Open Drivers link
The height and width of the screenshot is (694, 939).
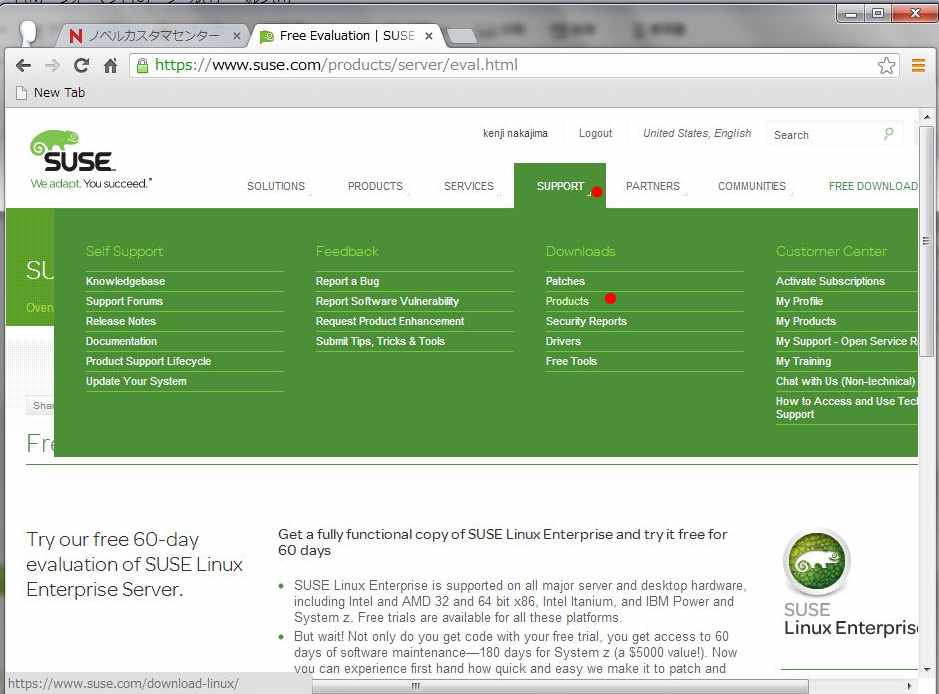(563, 341)
